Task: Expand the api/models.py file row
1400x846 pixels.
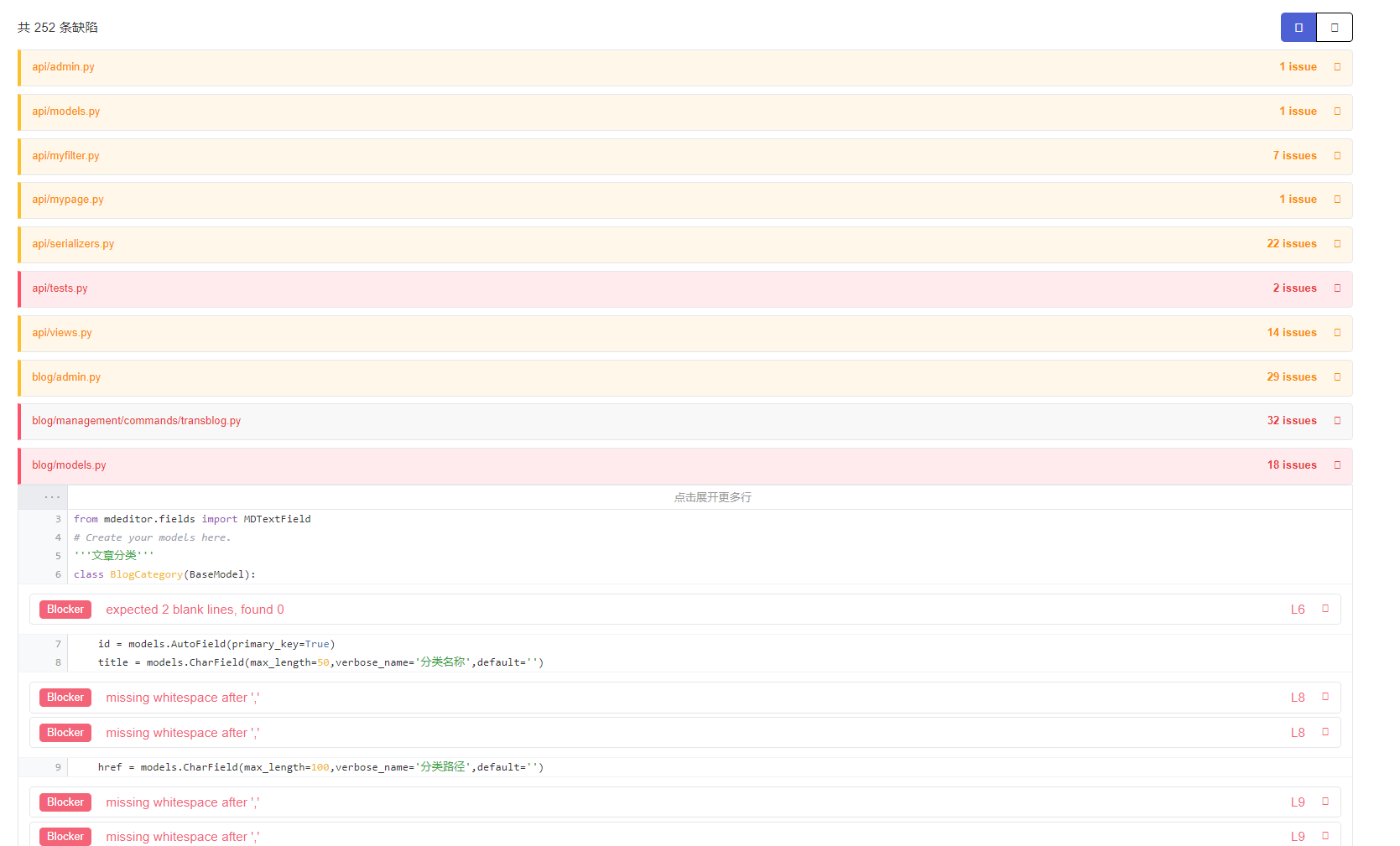Action: [65, 112]
